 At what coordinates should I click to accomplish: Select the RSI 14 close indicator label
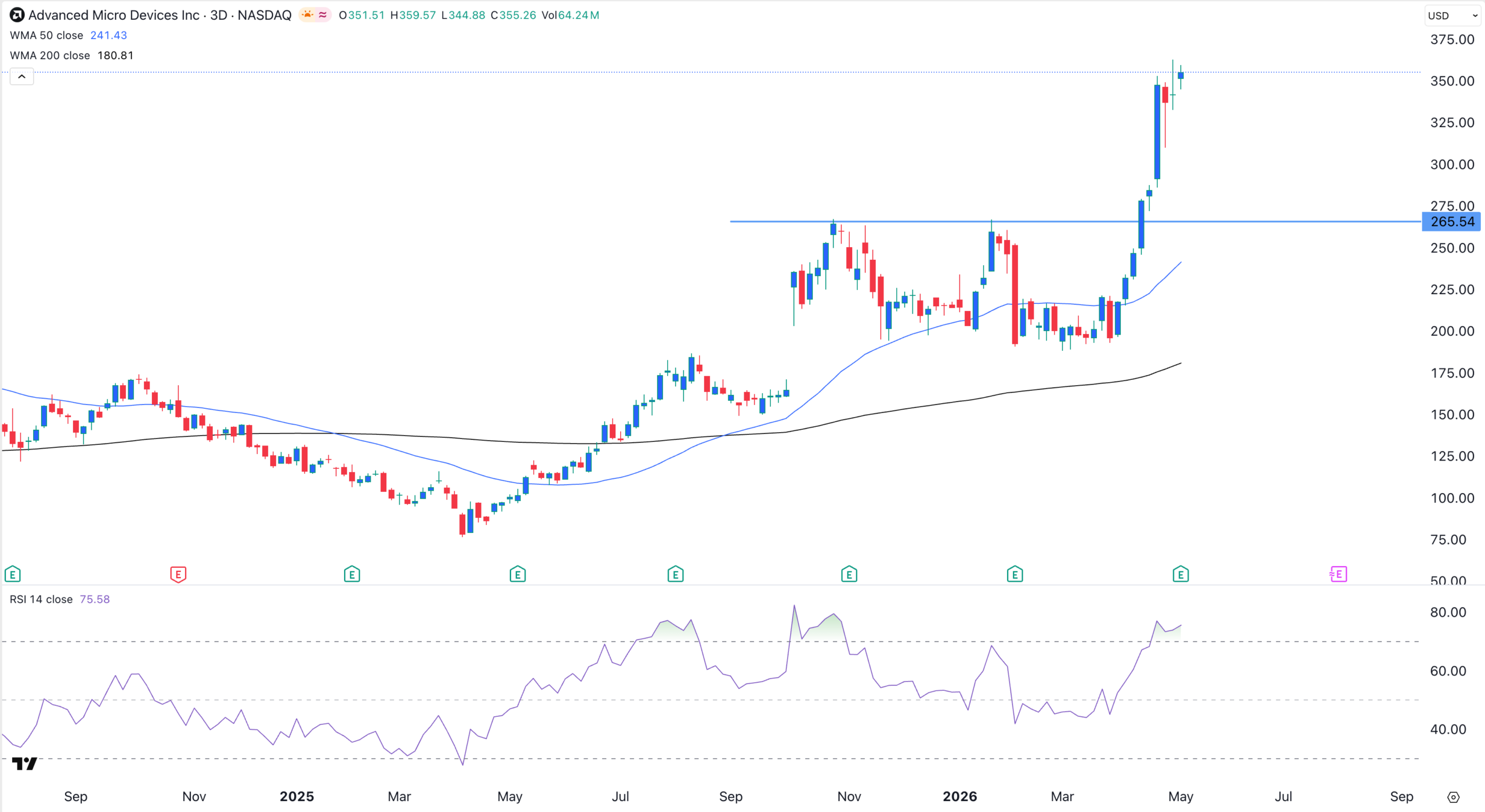(41, 599)
